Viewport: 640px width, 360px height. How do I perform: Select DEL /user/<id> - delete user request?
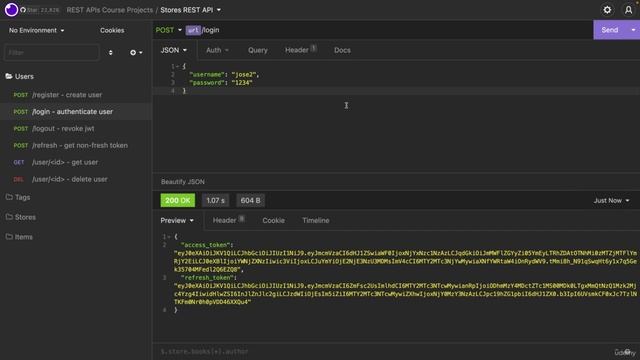click(76, 179)
